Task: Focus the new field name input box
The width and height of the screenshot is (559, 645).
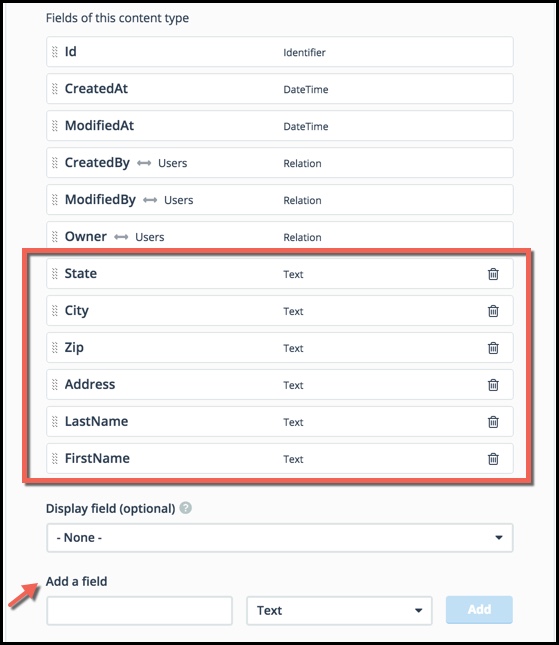Action: 139,611
